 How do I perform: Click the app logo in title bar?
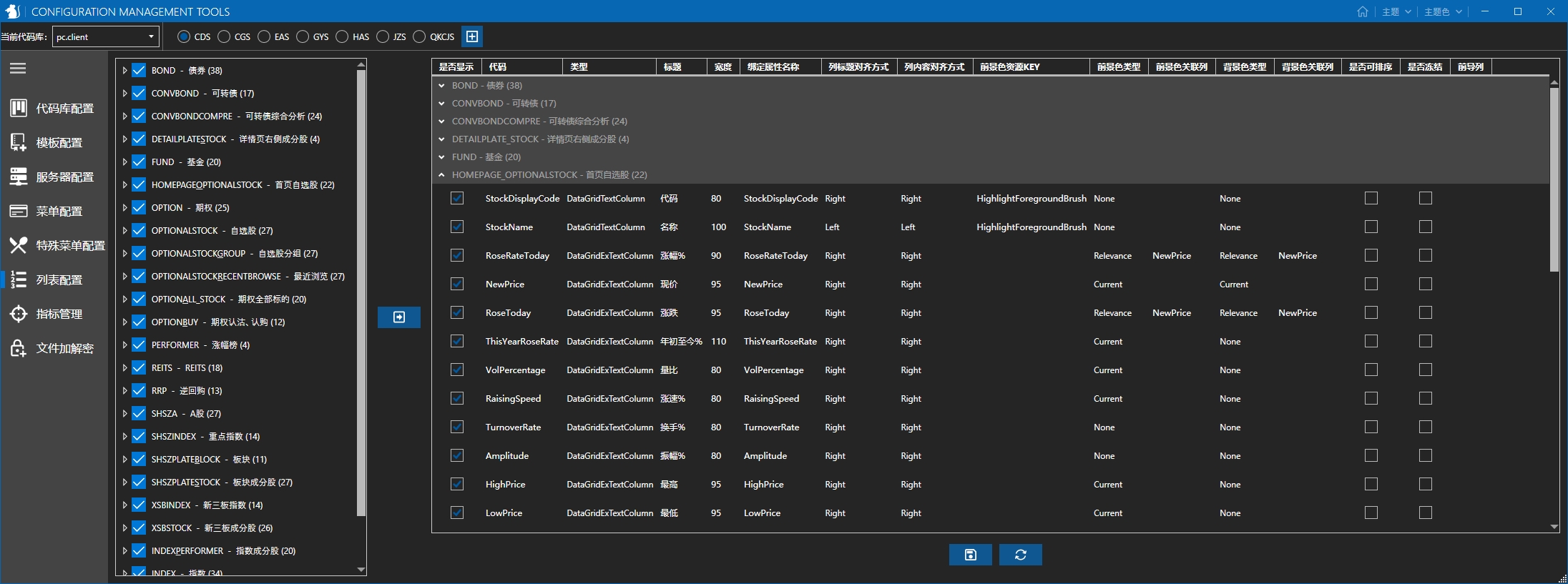(12, 11)
